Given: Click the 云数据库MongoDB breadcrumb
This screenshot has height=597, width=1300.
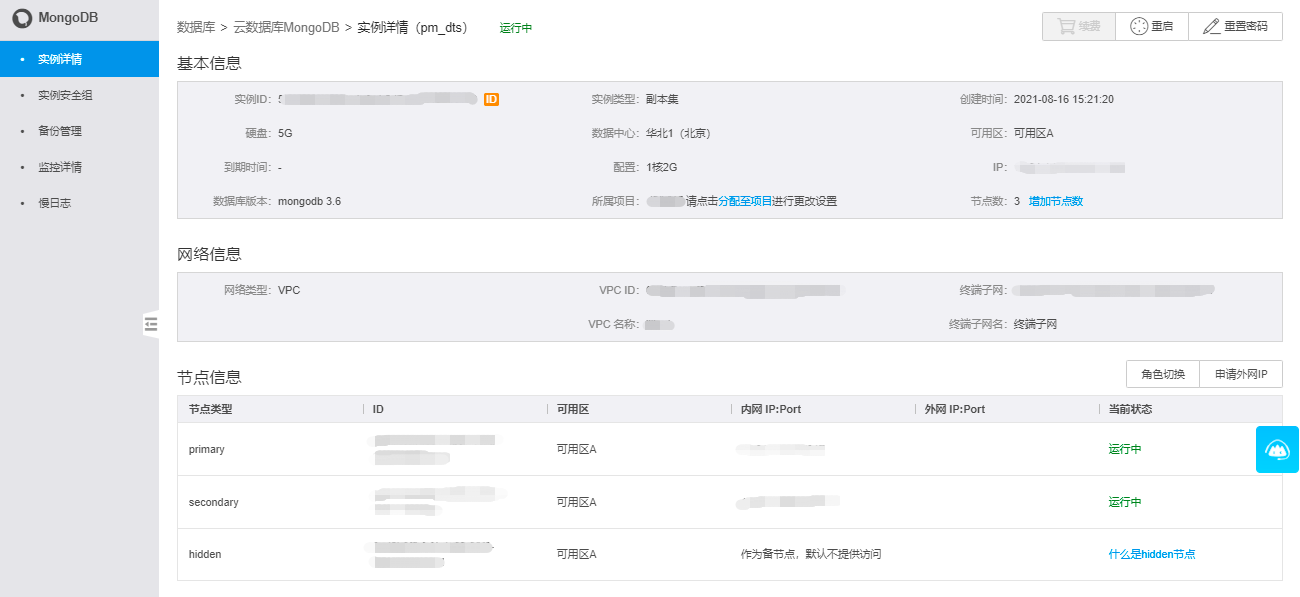Looking at the screenshot, I should coord(286,28).
